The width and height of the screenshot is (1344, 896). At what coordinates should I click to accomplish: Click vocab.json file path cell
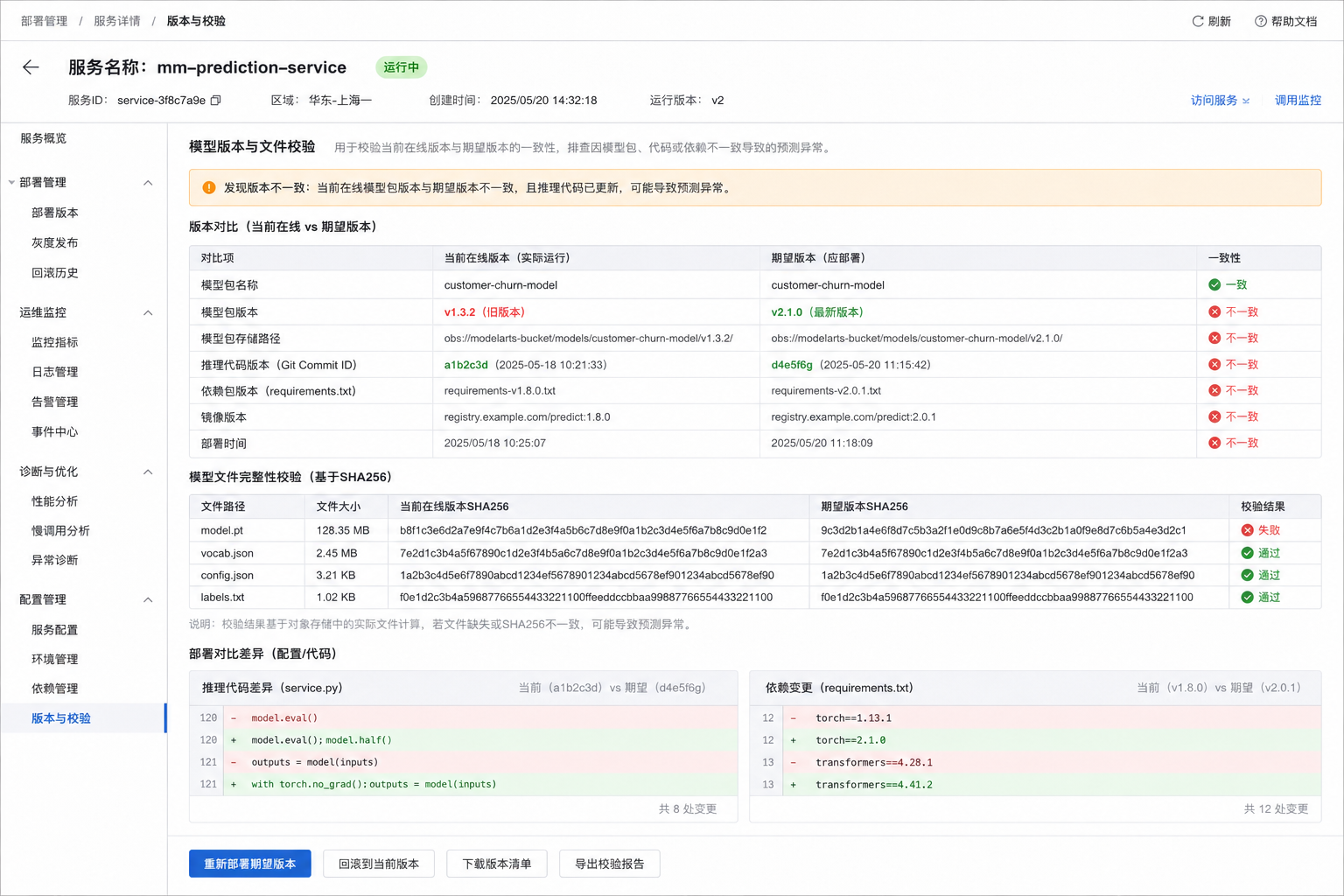(227, 553)
